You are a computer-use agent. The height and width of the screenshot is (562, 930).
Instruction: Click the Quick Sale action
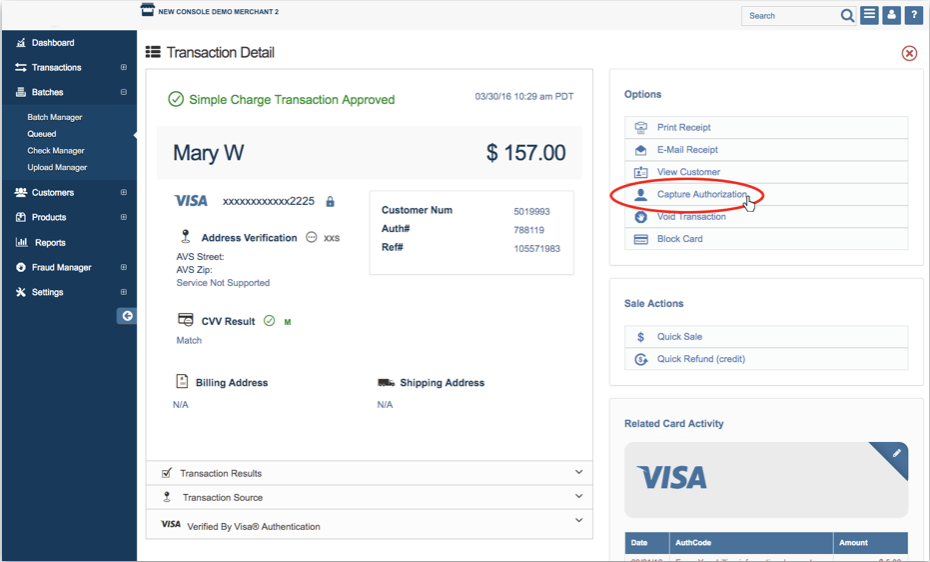click(x=679, y=337)
